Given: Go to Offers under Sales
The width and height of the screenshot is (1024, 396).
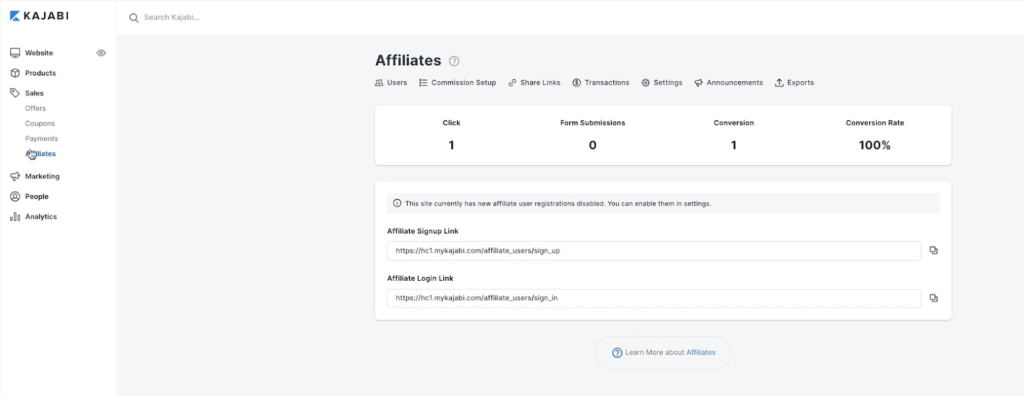Looking at the screenshot, I should tap(35, 108).
